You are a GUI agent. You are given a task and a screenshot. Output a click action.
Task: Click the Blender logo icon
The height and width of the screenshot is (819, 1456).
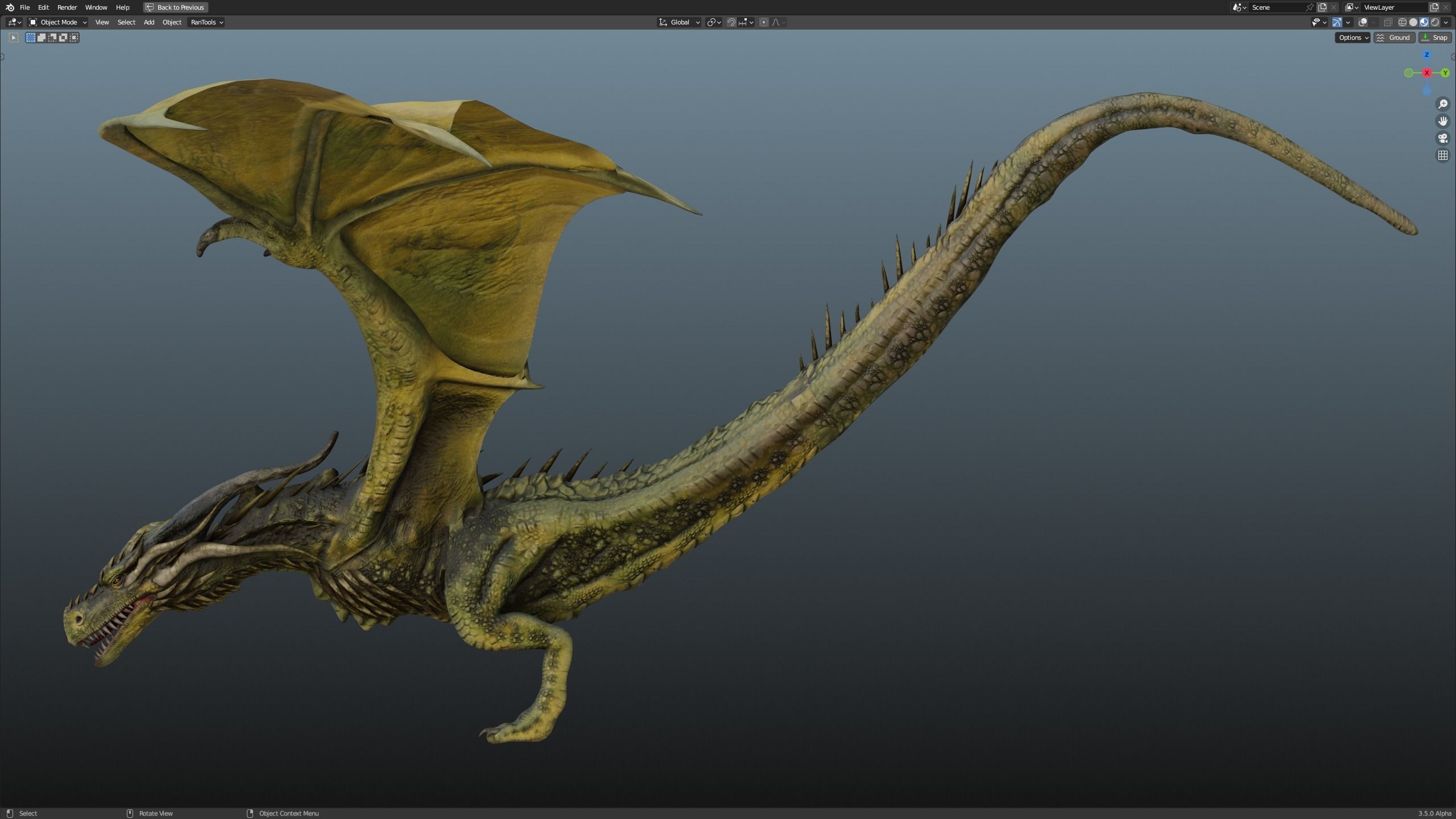(x=10, y=7)
